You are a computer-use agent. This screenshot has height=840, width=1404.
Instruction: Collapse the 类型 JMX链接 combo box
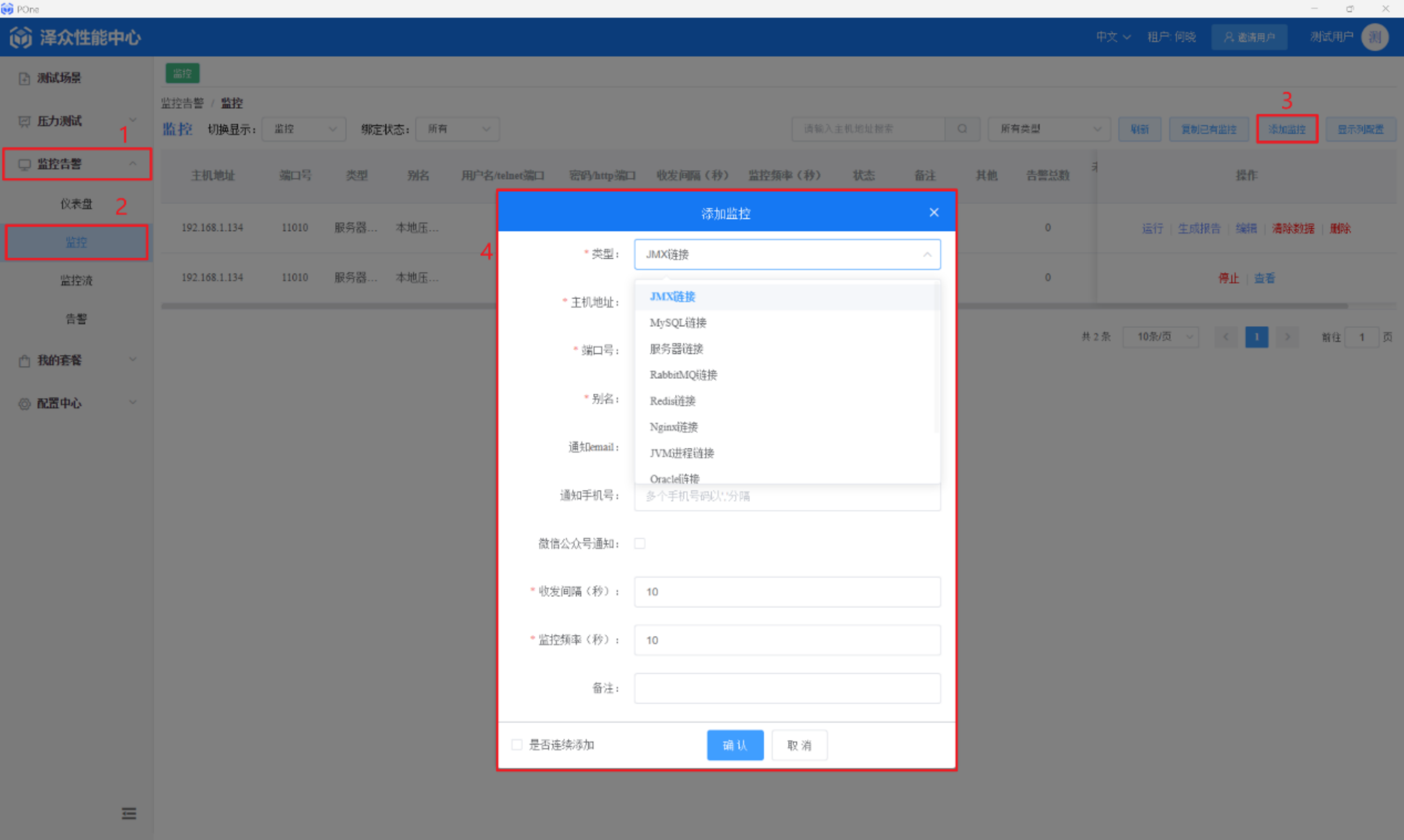(787, 254)
